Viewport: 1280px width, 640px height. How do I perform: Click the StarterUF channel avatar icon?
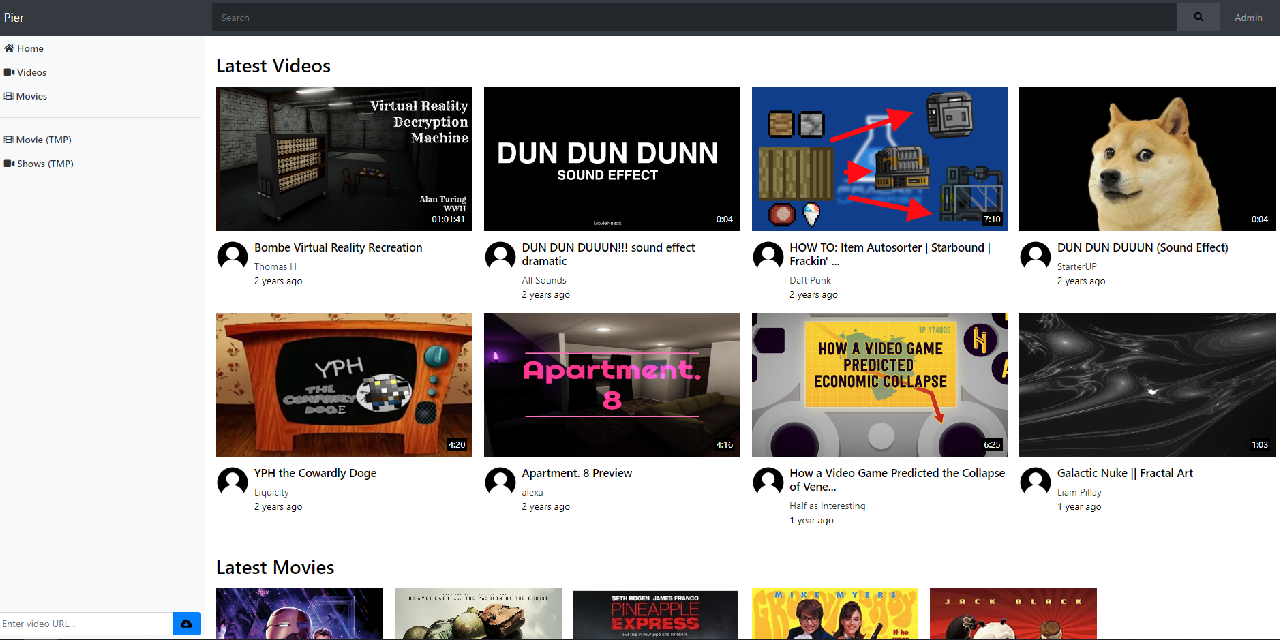coord(1035,256)
